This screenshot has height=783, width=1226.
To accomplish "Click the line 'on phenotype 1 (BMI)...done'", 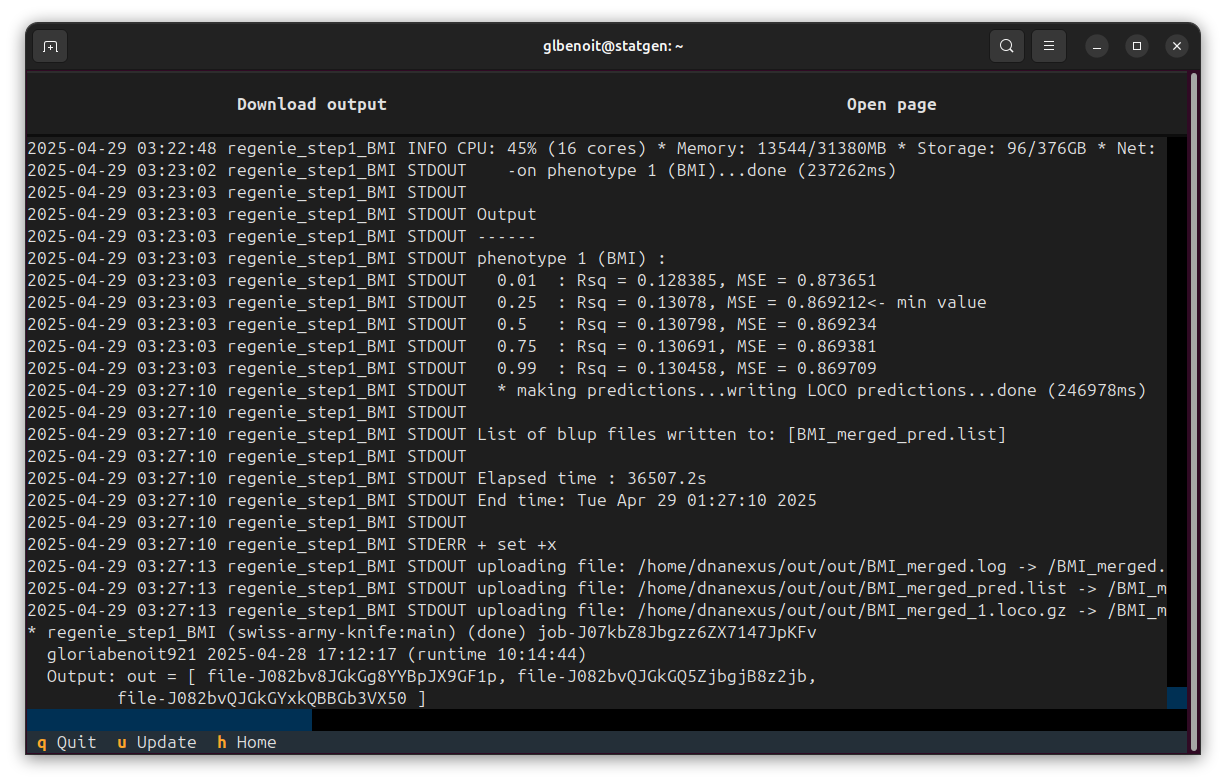I will [x=462, y=170].
